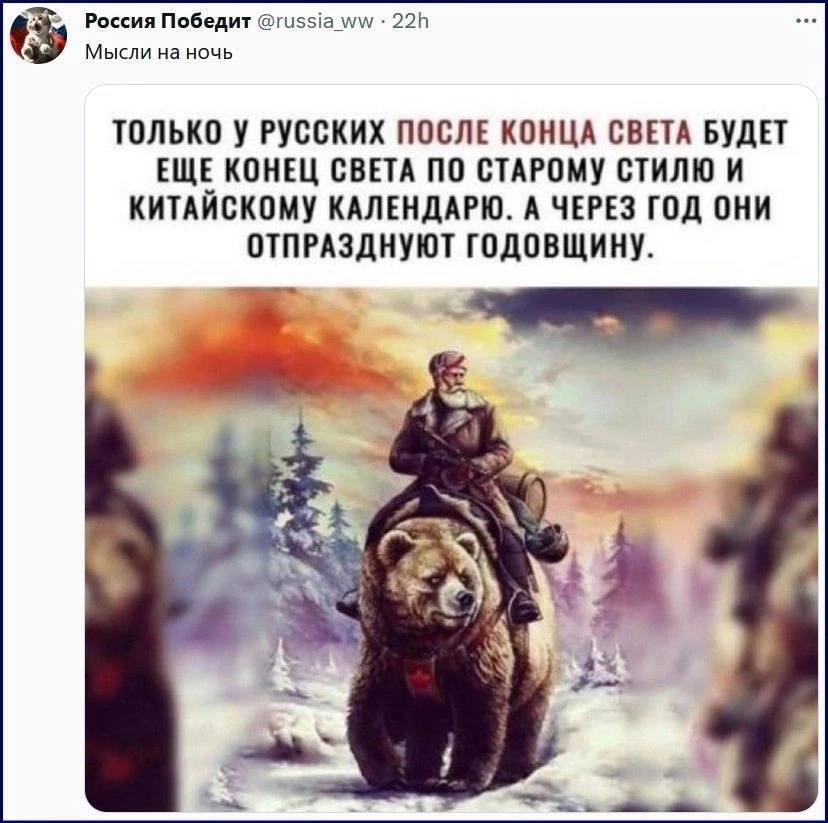
Task: Open the 22h timestamp permalink
Action: click(x=410, y=21)
